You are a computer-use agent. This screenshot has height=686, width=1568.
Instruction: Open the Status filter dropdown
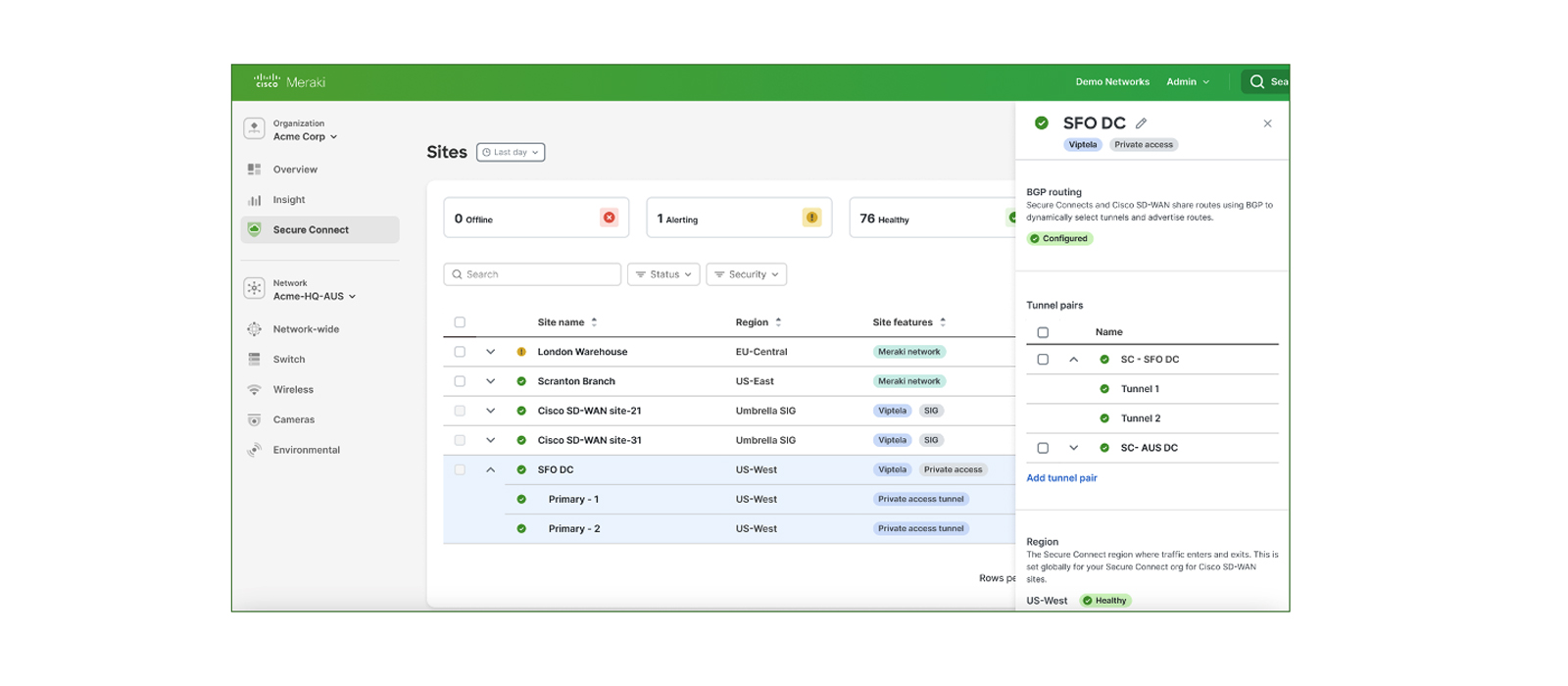[x=663, y=274]
